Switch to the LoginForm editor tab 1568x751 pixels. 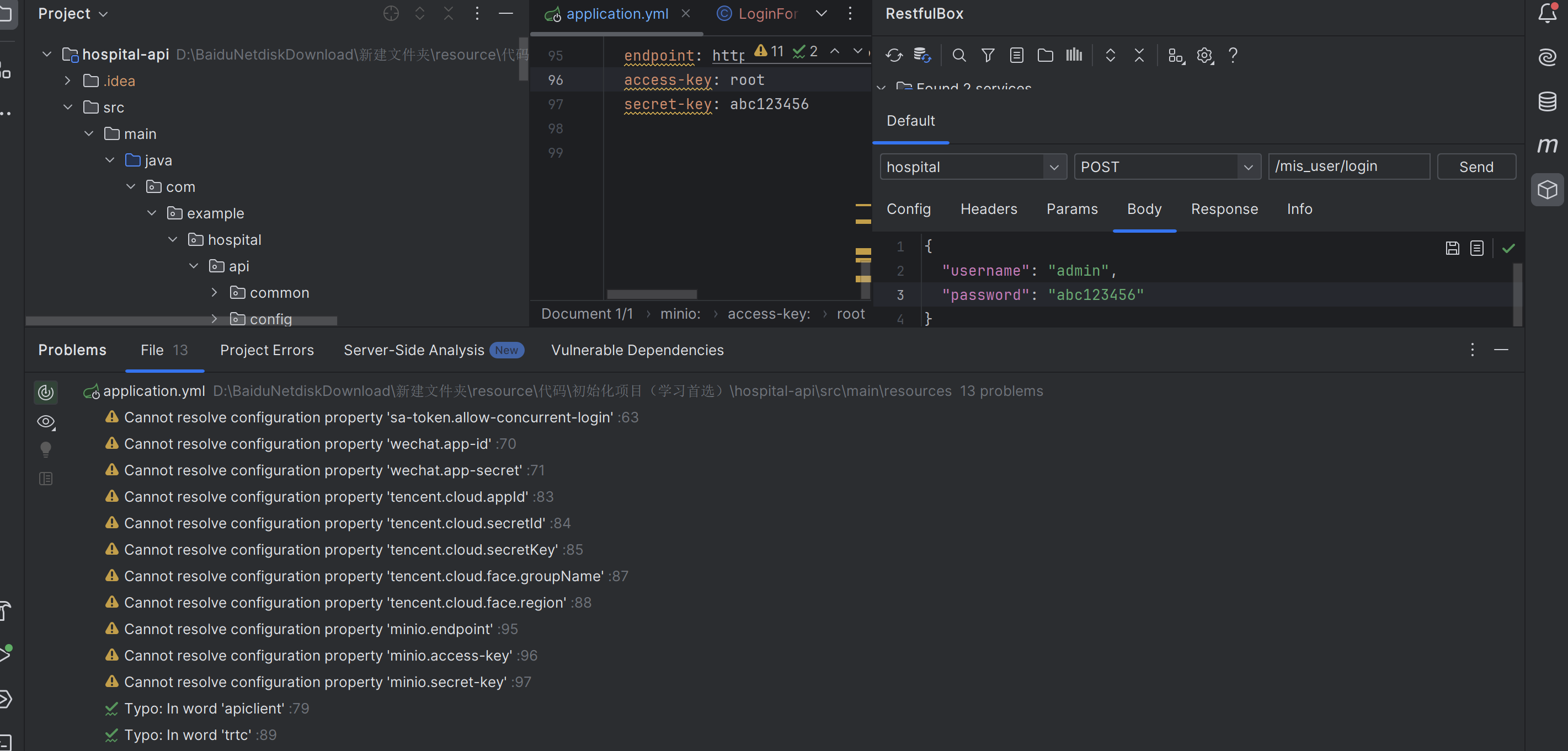(x=757, y=13)
